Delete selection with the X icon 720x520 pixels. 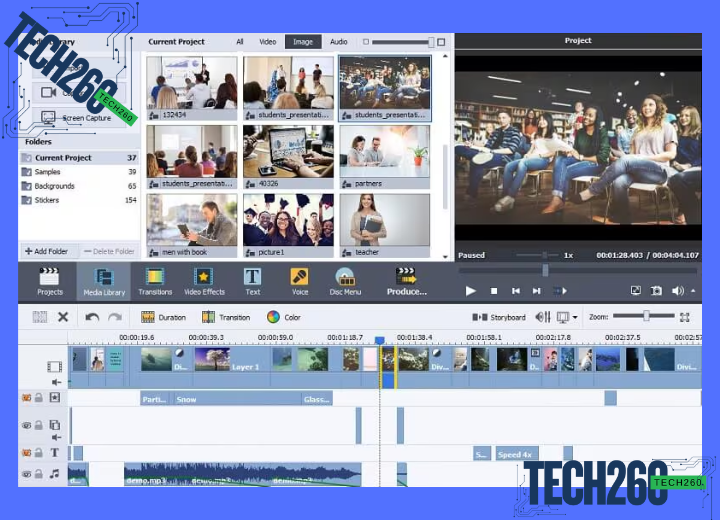coord(63,317)
